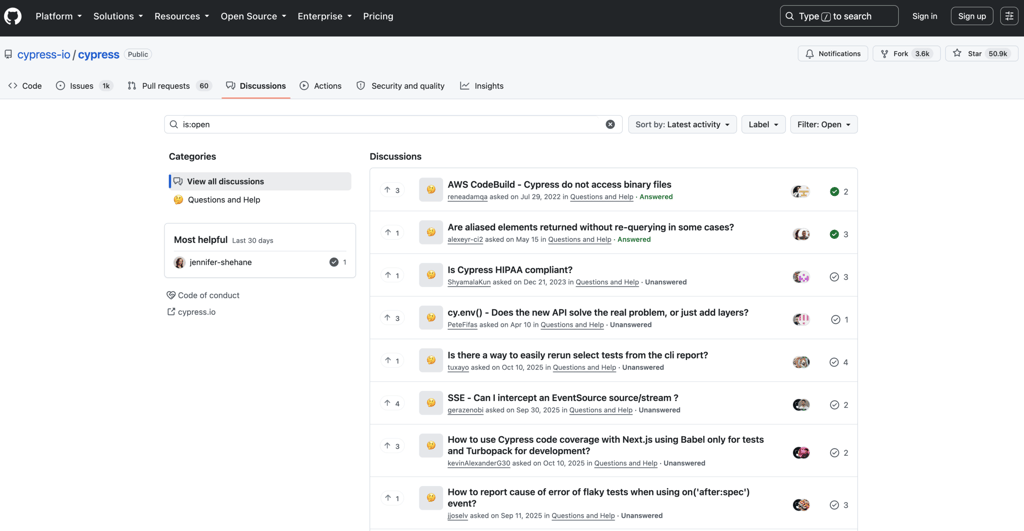This screenshot has height=531, width=1024.
Task: Expand the Open Source menu
Action: click(253, 16)
